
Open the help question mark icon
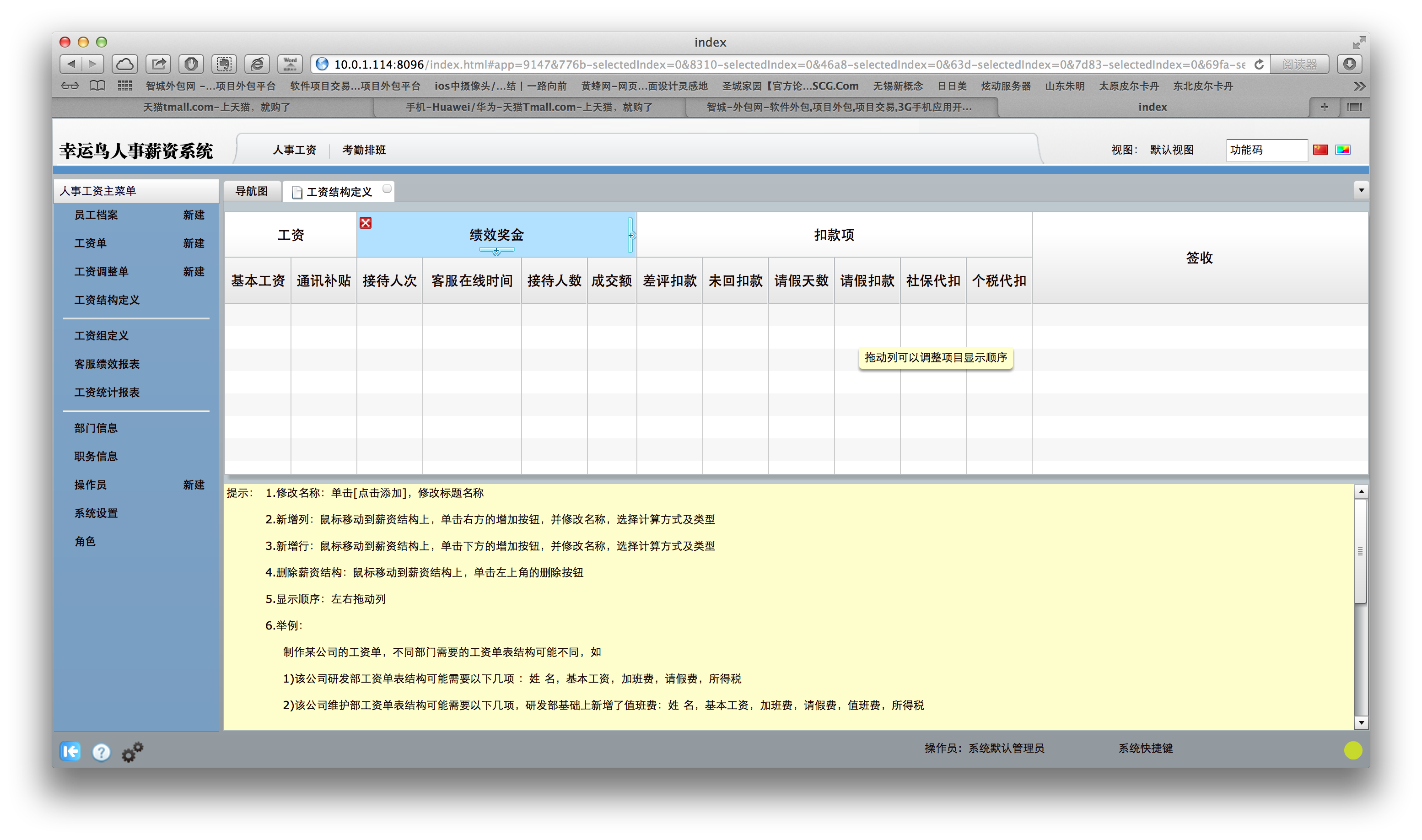point(101,752)
